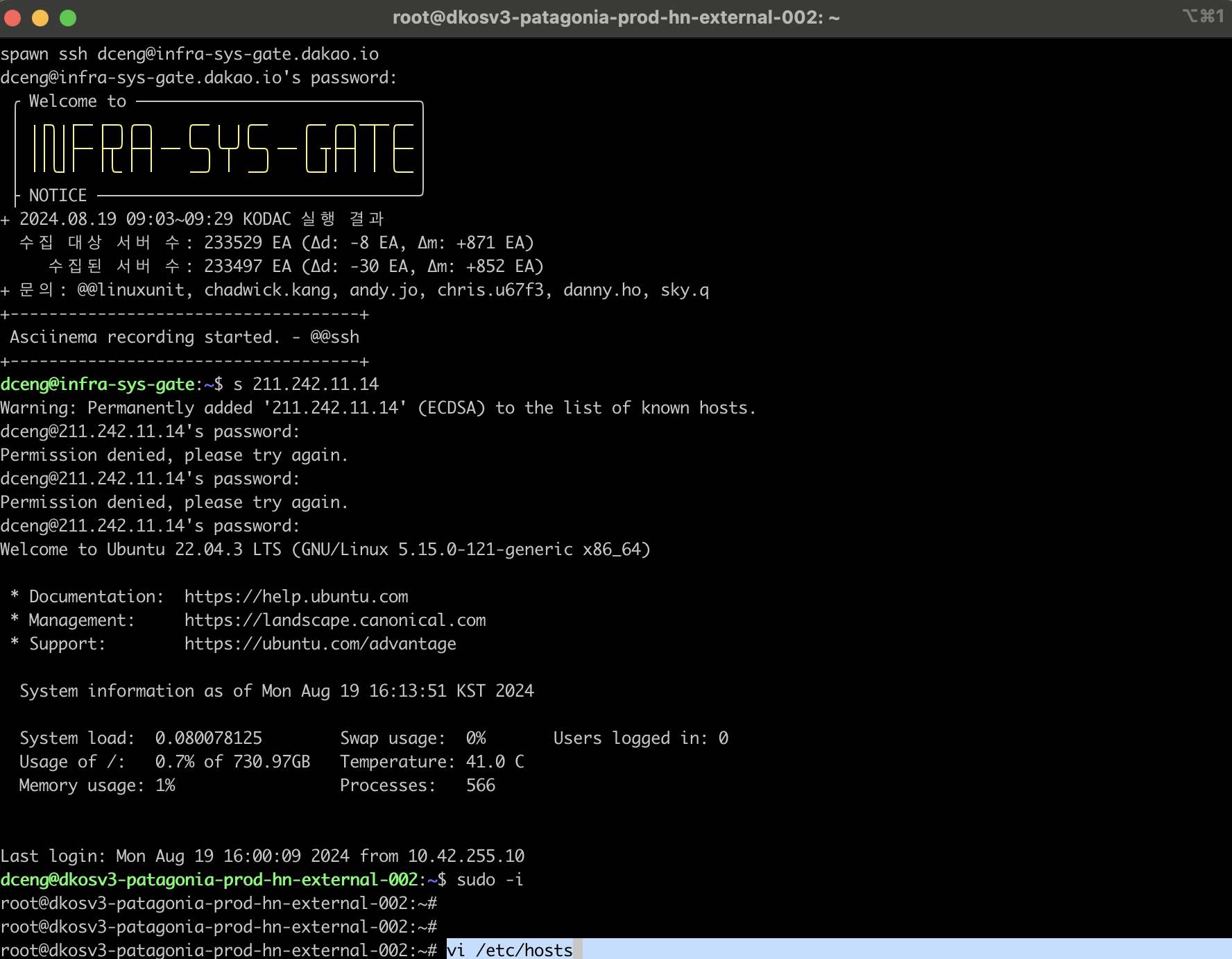
Task: Click the '@@linuxunit' contact text
Action: click(131, 290)
